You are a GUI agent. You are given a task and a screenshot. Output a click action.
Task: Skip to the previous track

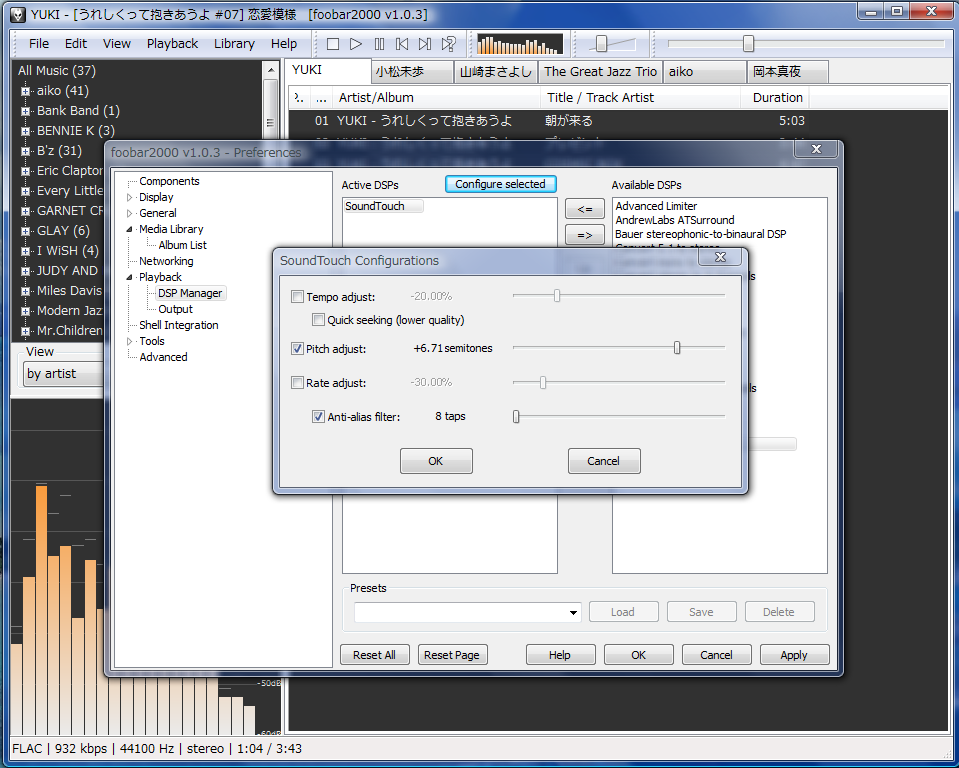(x=402, y=44)
